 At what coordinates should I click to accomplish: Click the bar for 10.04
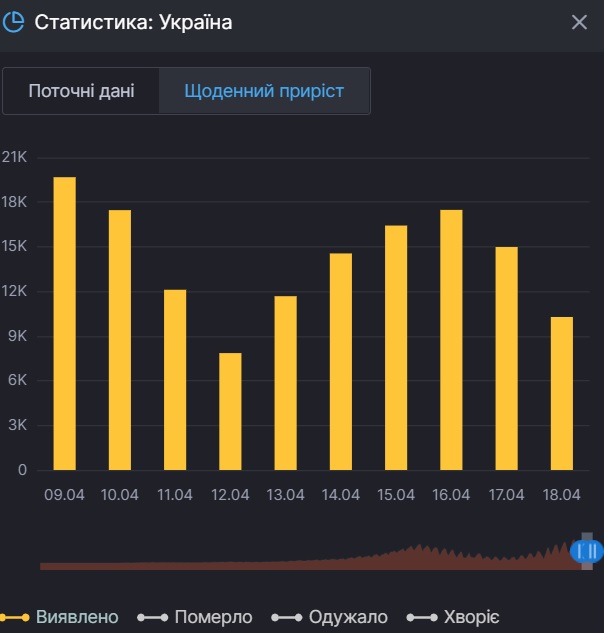tap(120, 340)
